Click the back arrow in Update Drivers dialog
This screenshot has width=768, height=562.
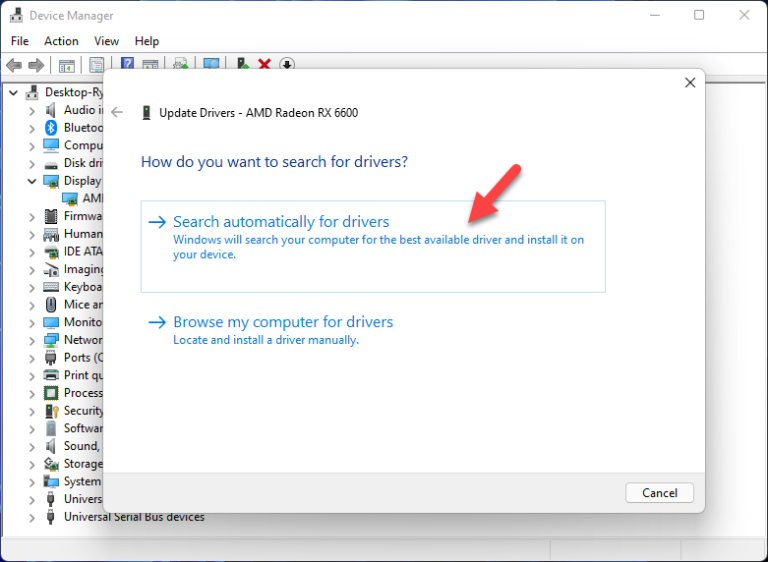click(x=117, y=113)
